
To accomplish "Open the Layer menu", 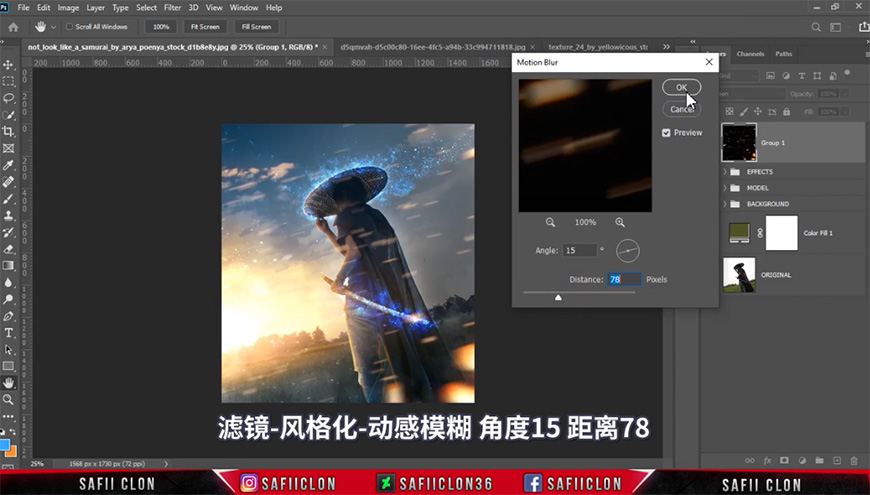I will click(x=95, y=8).
